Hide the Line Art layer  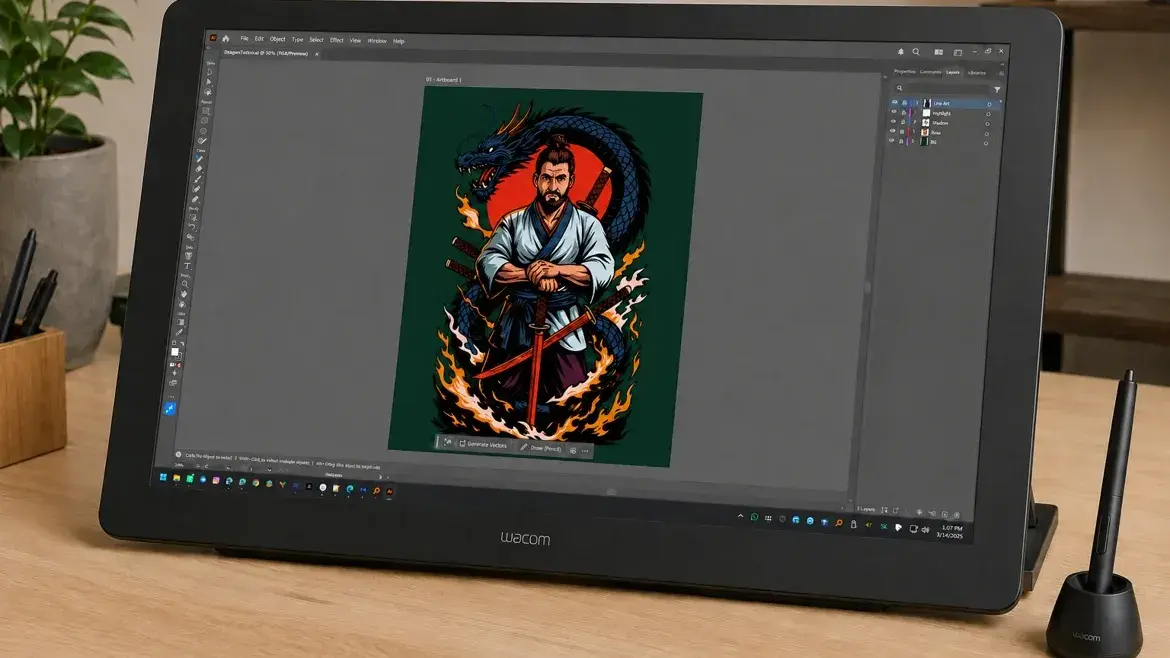pos(895,104)
